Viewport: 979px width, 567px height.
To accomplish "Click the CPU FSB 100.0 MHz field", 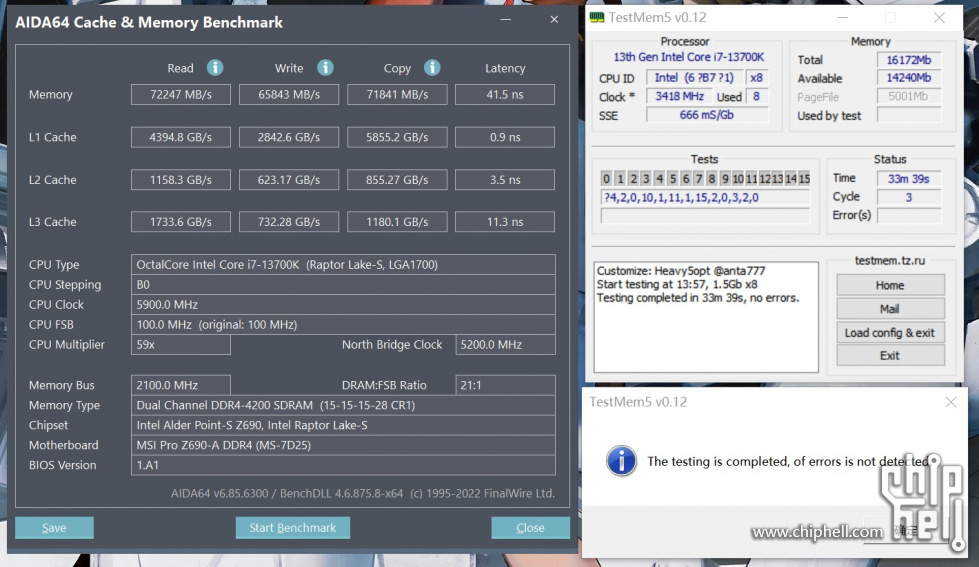I will (343, 324).
